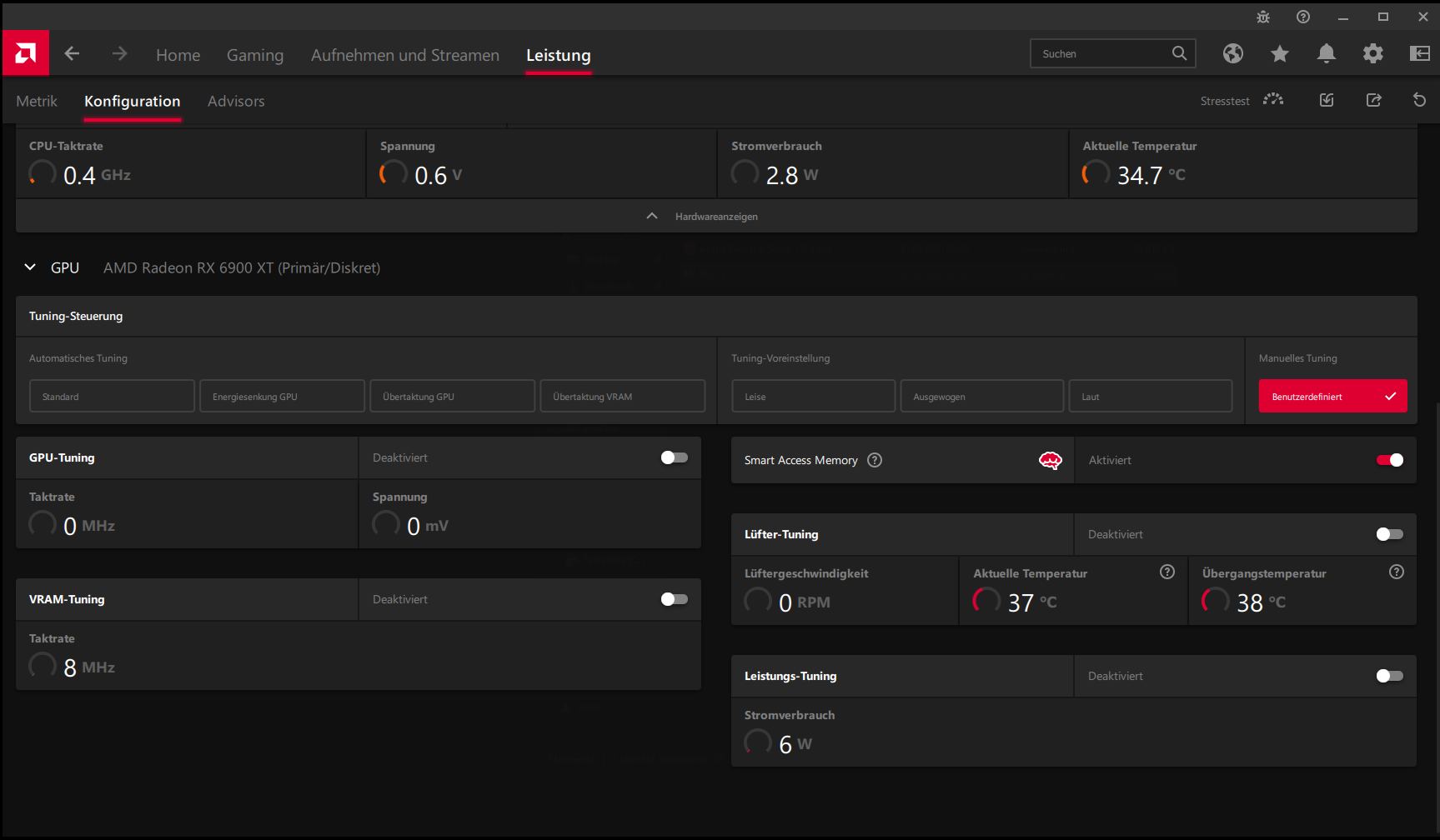Open the Advisors subtab
The height and width of the screenshot is (840, 1440).
point(236,101)
